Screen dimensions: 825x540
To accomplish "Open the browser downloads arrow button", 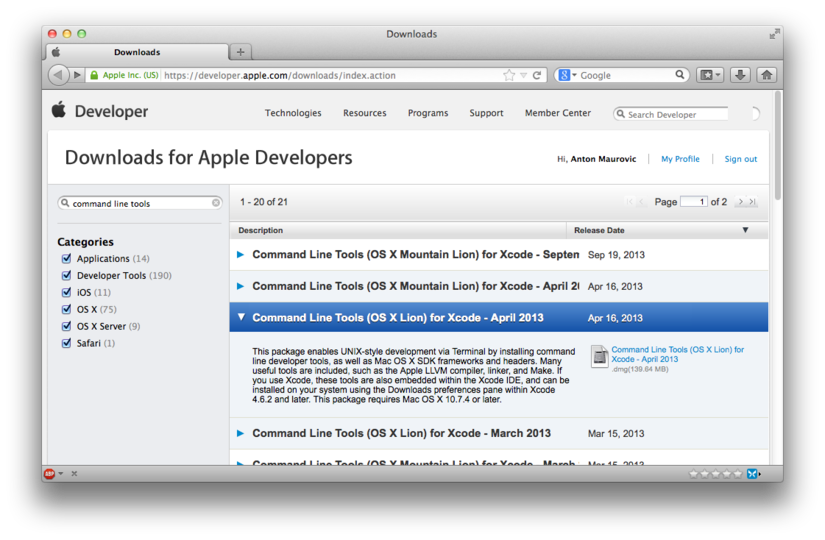I will [740, 75].
